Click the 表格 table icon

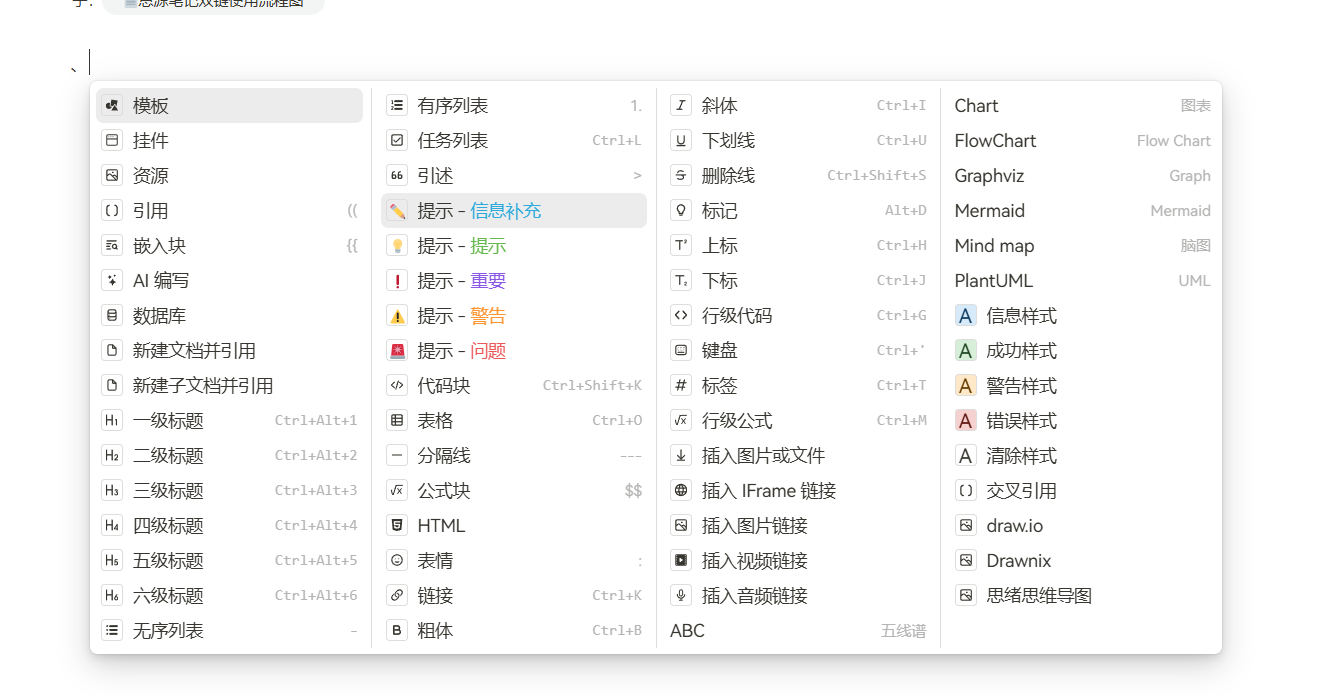click(397, 421)
